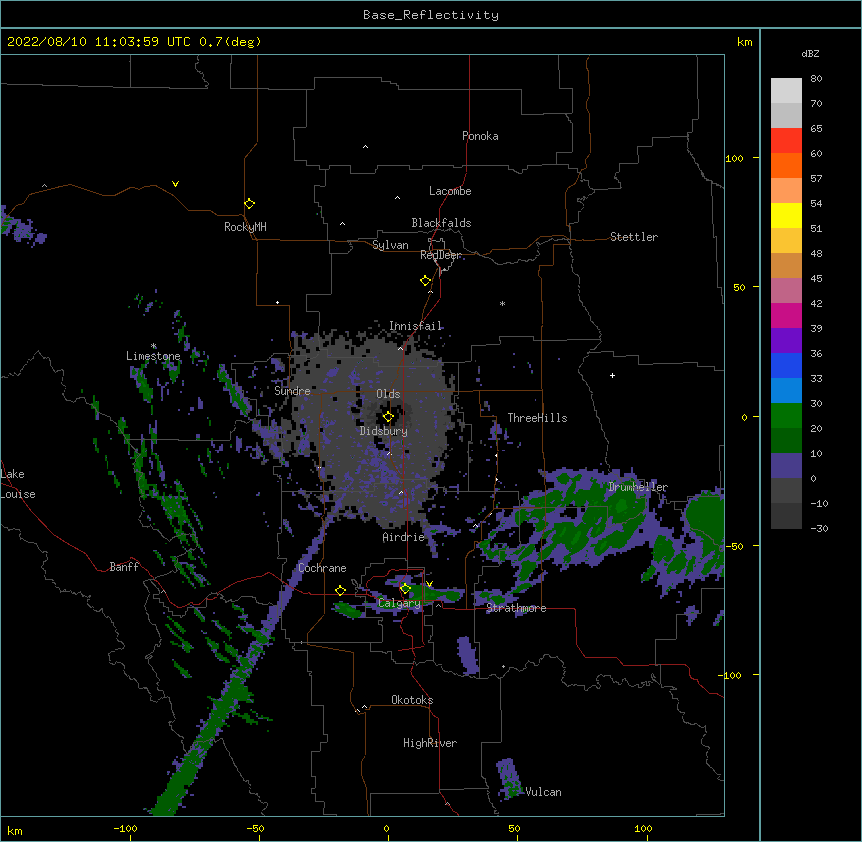Select the Lacombe city label
The height and width of the screenshot is (842, 862).
point(450,191)
